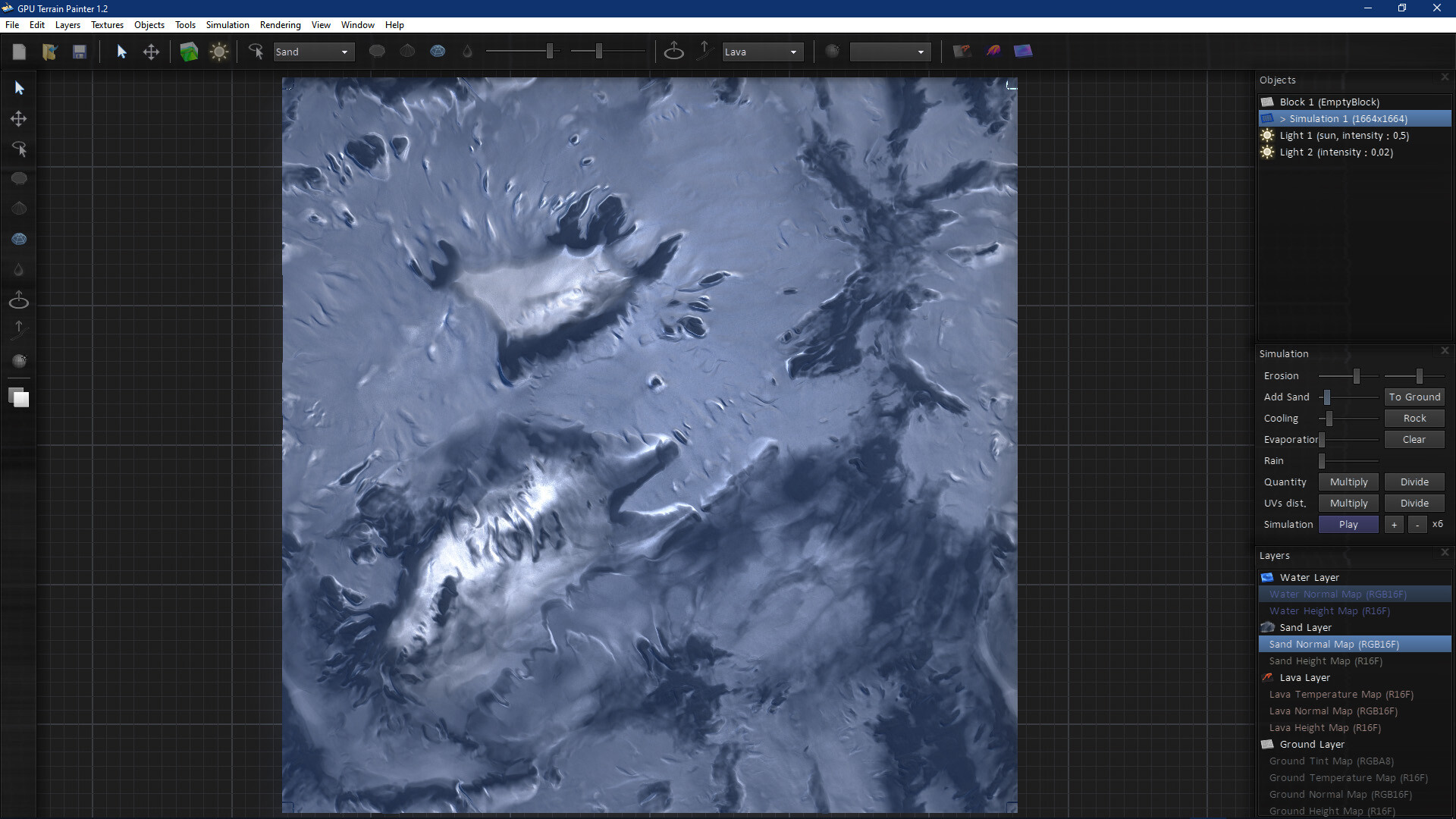Click the Clear button next to Evaporation
Image resolution: width=1456 pixels, height=819 pixels.
[1414, 439]
